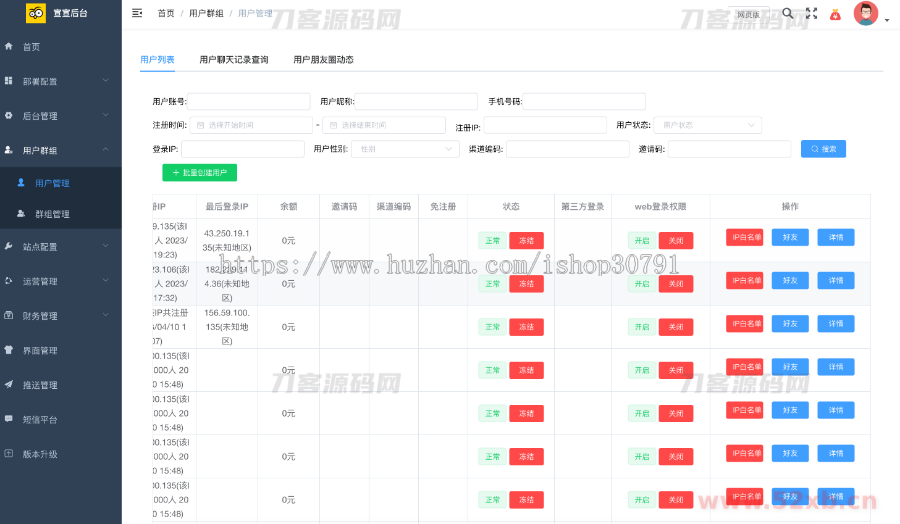Click the green 批量创建用户 button
This screenshot has width=900, height=524.
click(x=200, y=173)
